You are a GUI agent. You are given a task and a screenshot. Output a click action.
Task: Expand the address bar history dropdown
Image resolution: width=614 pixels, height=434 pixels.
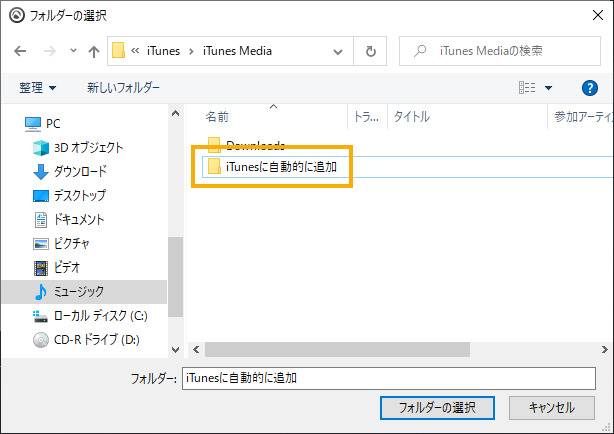pyautogui.click(x=338, y=51)
